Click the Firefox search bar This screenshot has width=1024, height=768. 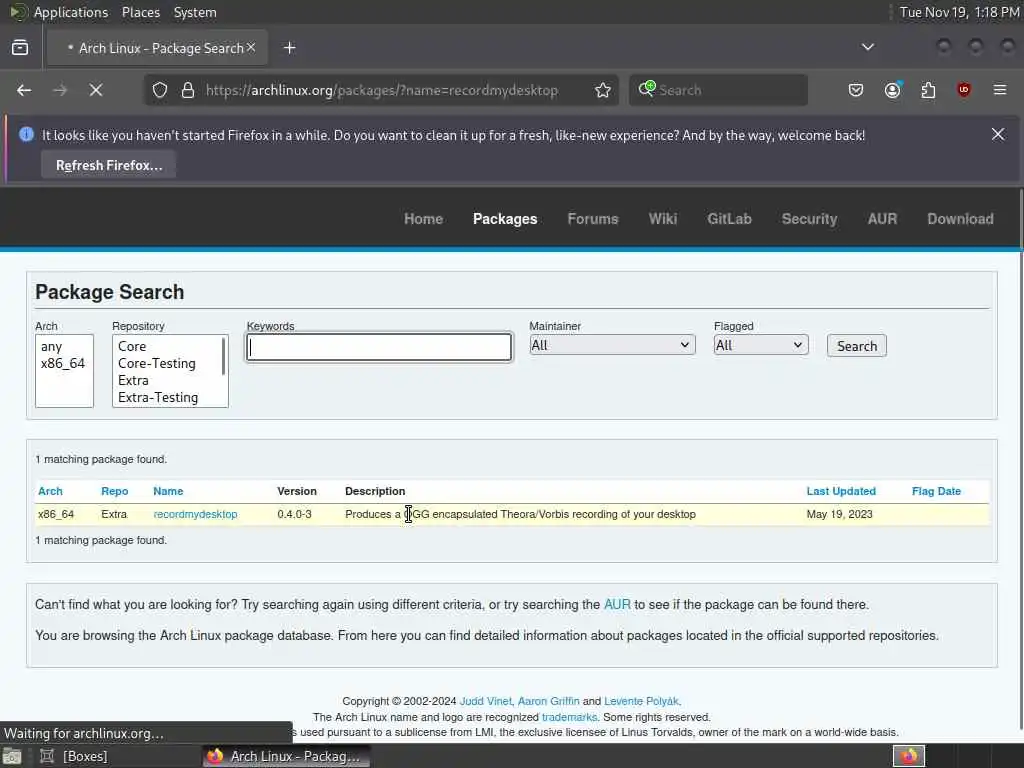[718, 90]
